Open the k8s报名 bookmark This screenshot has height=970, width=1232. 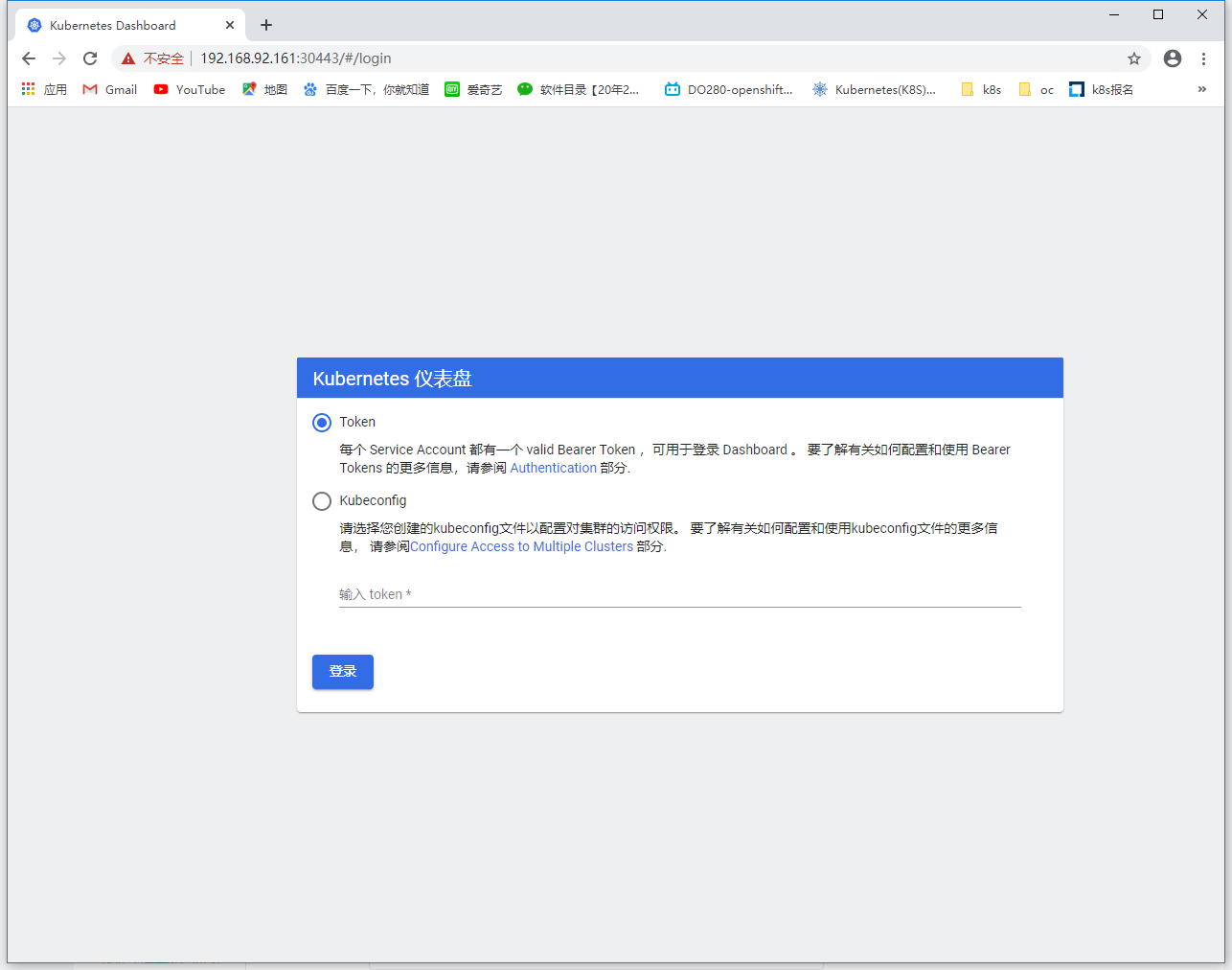[x=1102, y=89]
